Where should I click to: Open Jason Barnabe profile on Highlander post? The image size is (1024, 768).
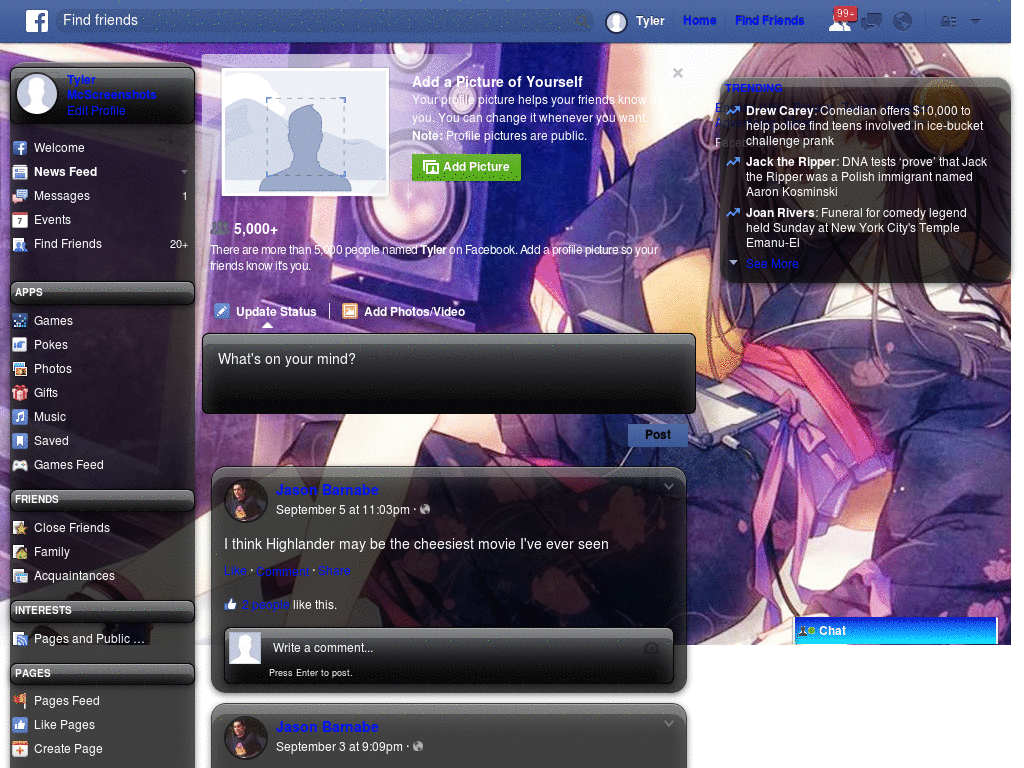[x=327, y=490]
